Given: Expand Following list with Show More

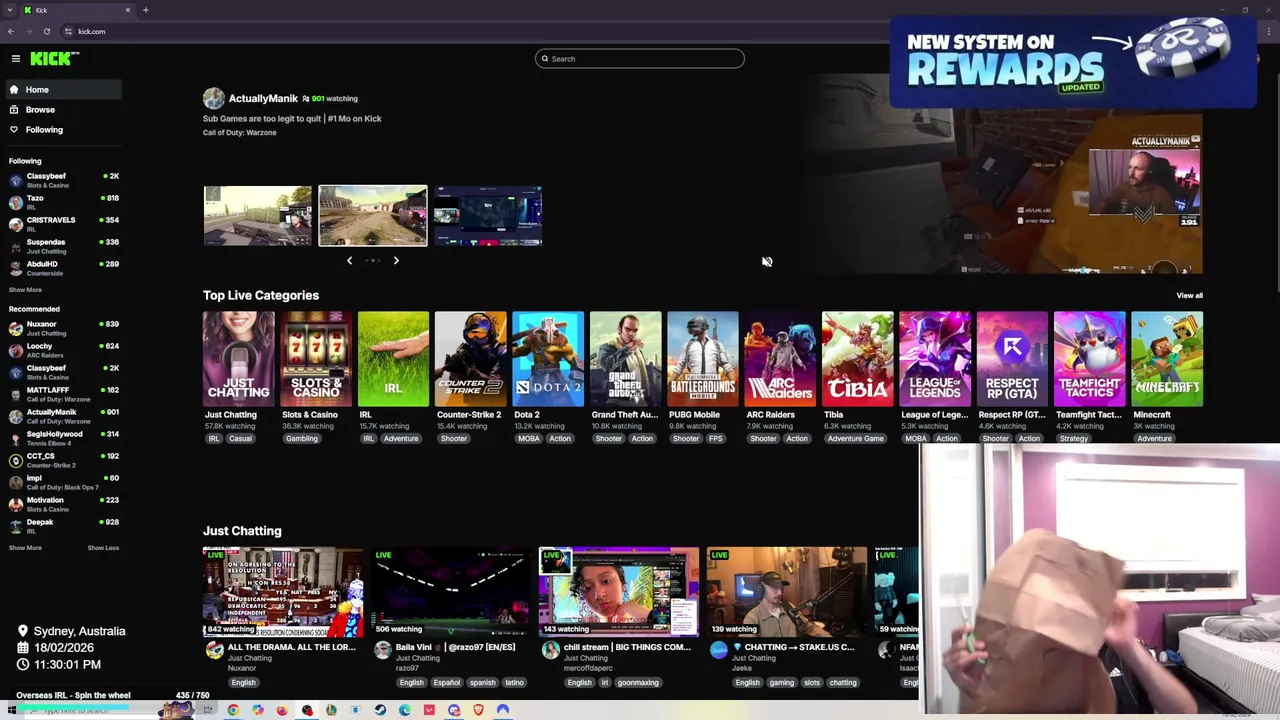Looking at the screenshot, I should tap(25, 290).
